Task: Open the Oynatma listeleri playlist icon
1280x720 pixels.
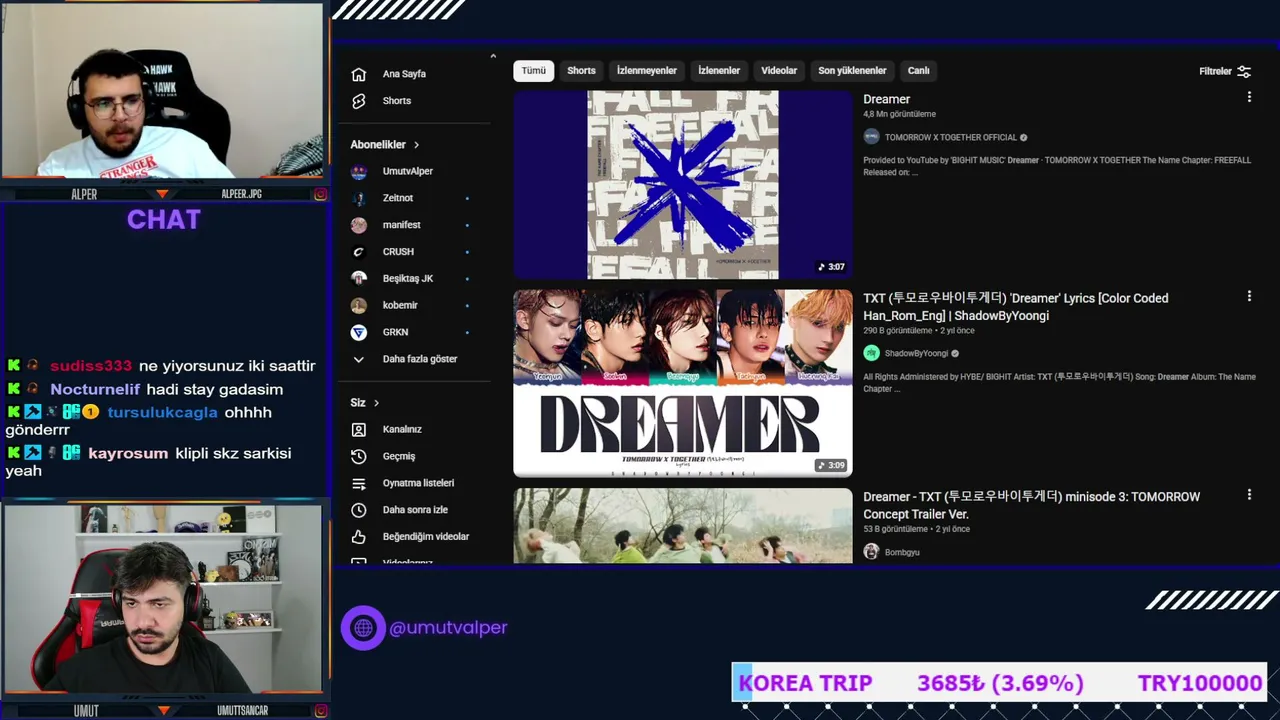Action: pos(359,483)
